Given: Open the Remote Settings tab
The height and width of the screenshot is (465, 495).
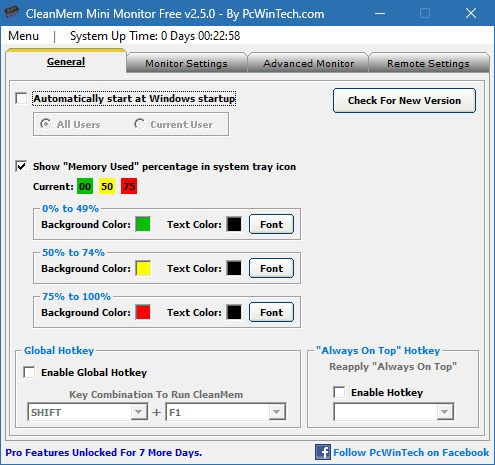Looking at the screenshot, I should pos(428,63).
